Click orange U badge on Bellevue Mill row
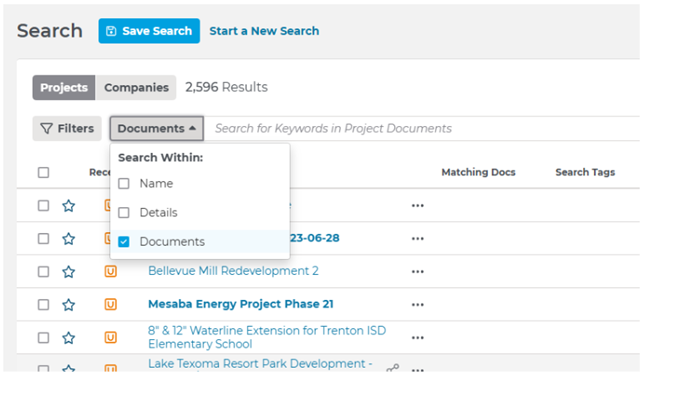 pyautogui.click(x=111, y=271)
